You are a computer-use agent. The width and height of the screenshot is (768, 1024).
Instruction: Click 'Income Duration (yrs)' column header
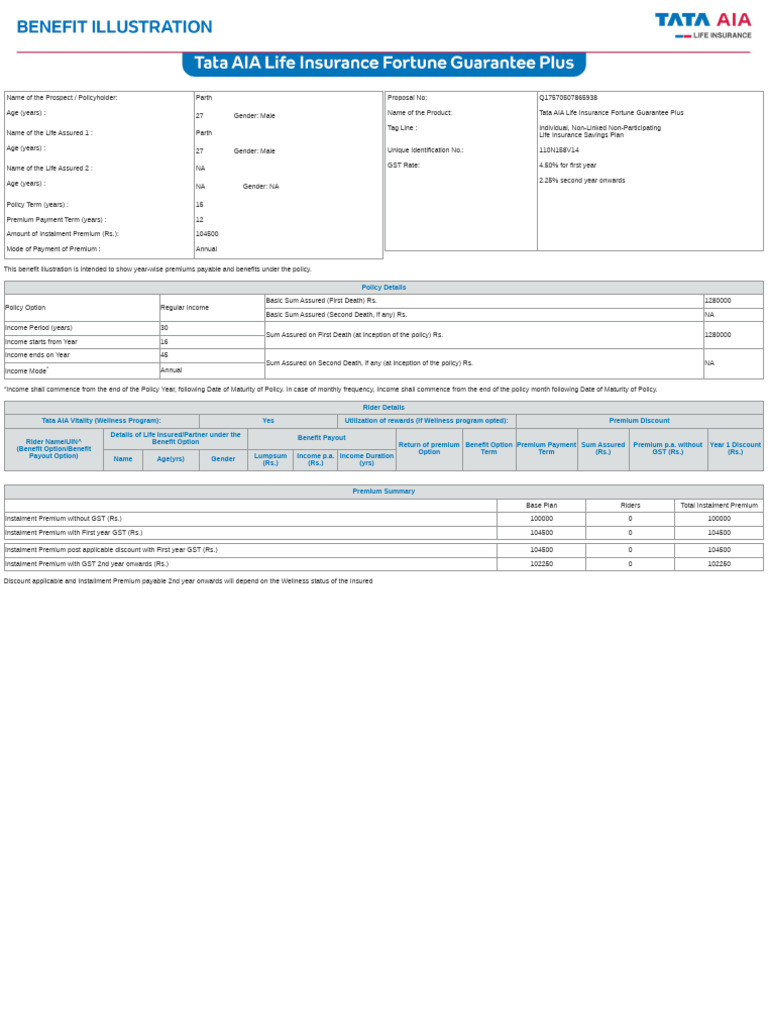tap(366, 459)
